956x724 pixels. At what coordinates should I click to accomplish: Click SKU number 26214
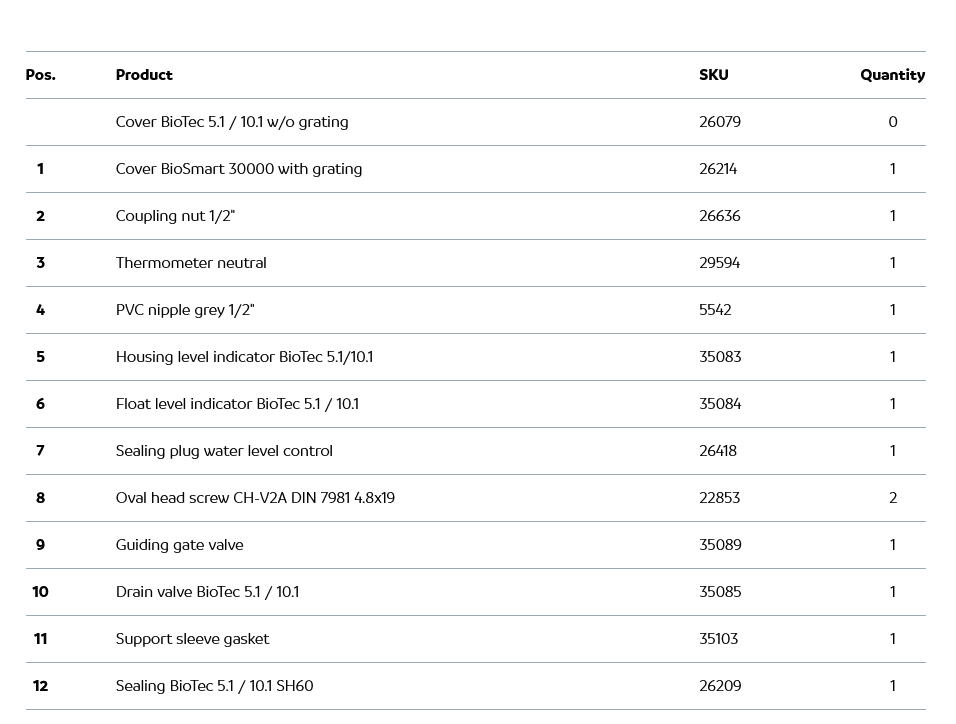718,169
